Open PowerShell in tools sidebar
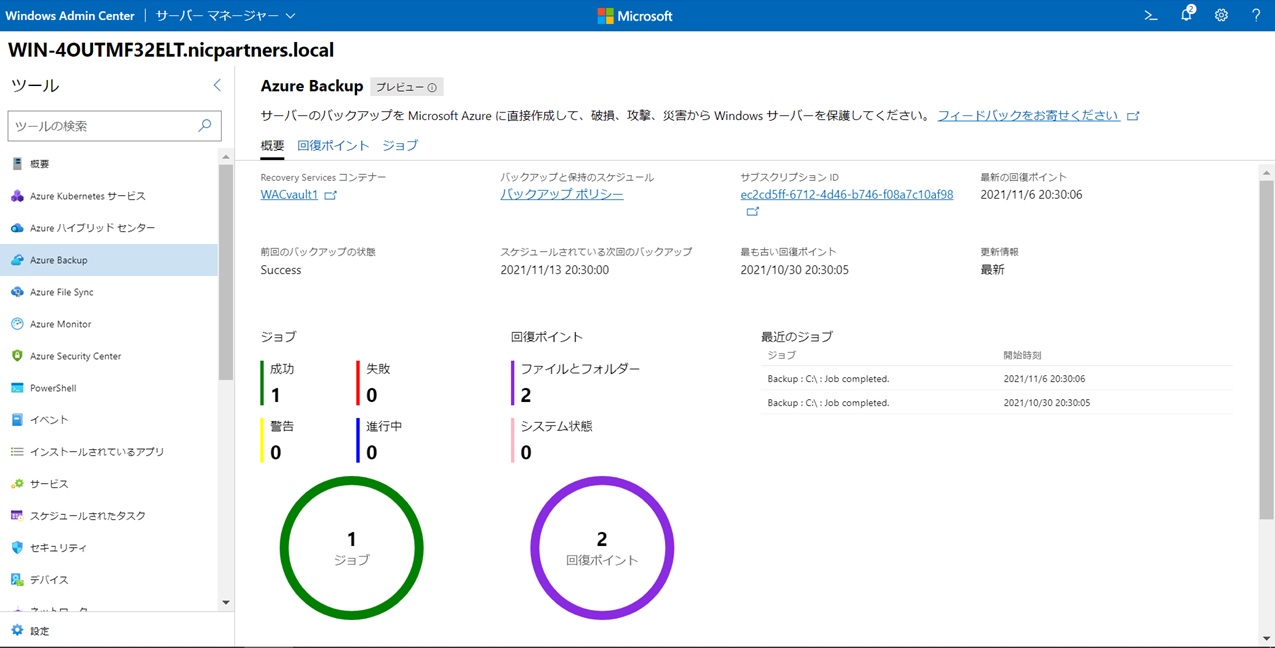 (53, 388)
